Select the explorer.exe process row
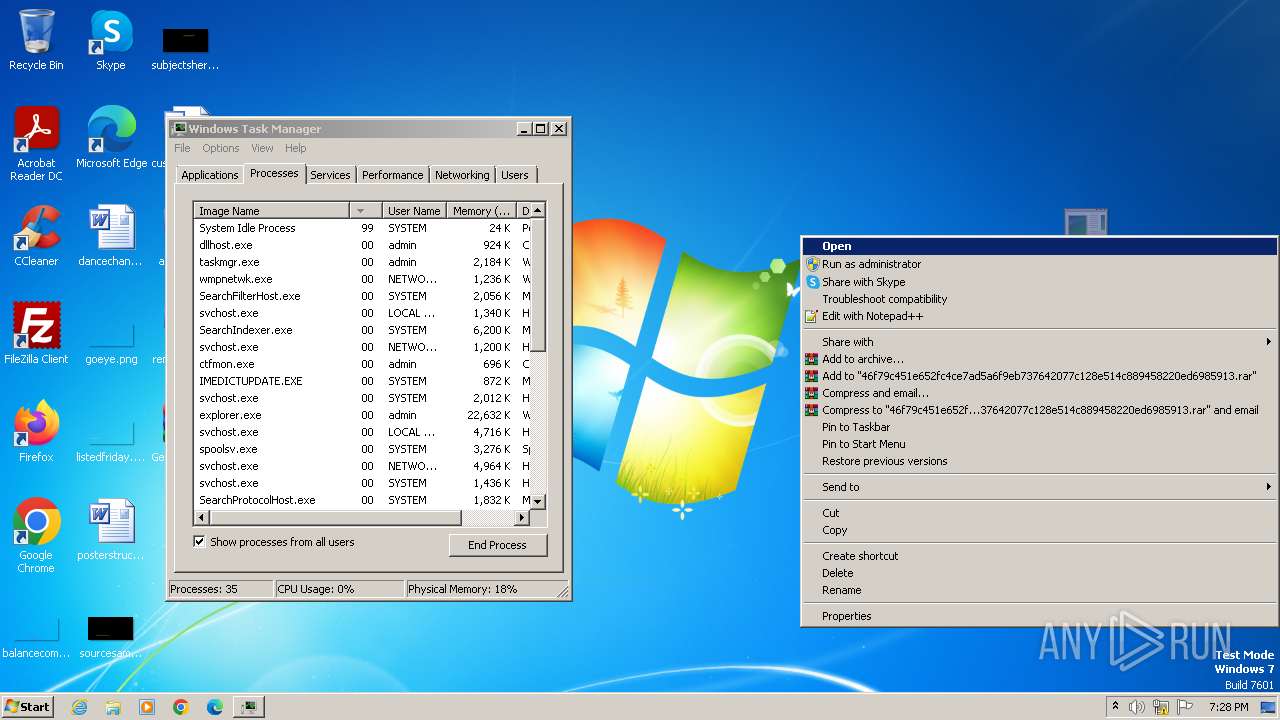Image resolution: width=1280 pixels, height=720 pixels. pyautogui.click(x=361, y=415)
